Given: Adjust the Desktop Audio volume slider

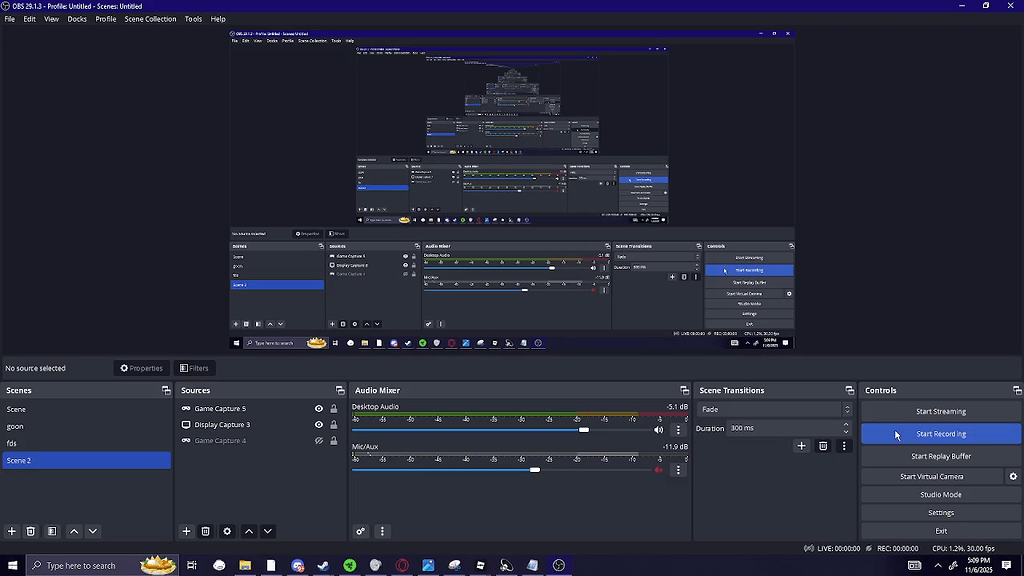Looking at the screenshot, I should 584,430.
